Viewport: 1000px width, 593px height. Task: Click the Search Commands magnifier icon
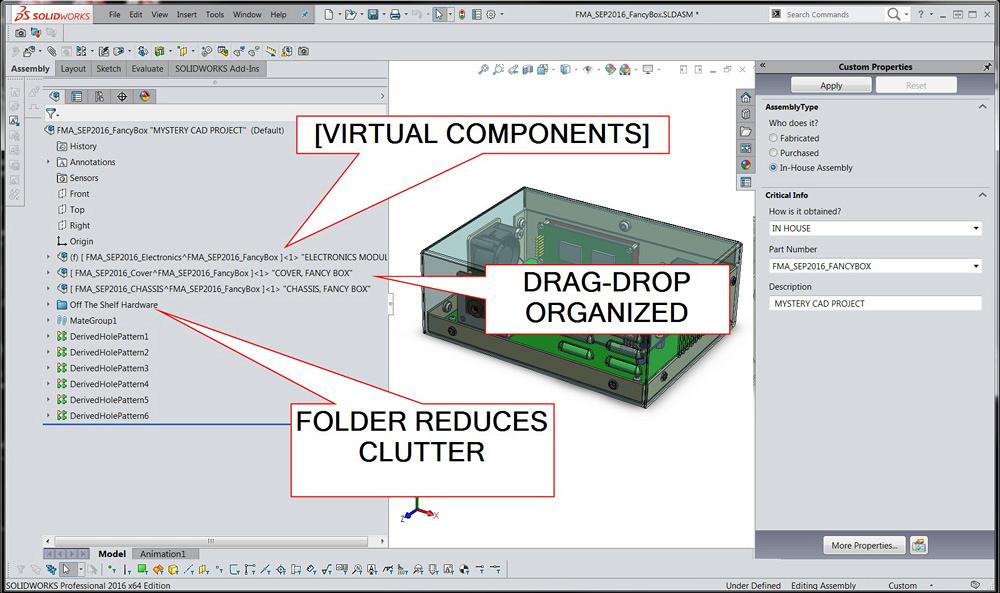coord(894,14)
